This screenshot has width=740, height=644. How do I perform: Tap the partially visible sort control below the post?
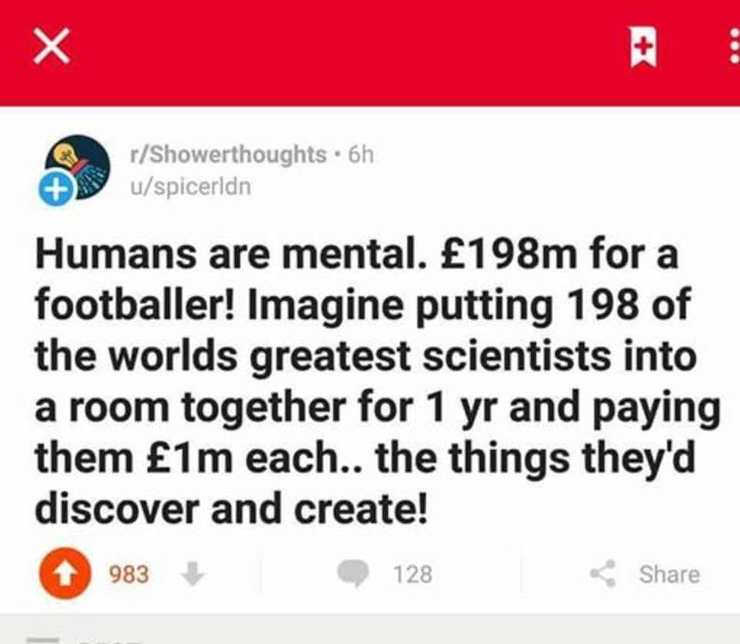[x=85, y=641]
